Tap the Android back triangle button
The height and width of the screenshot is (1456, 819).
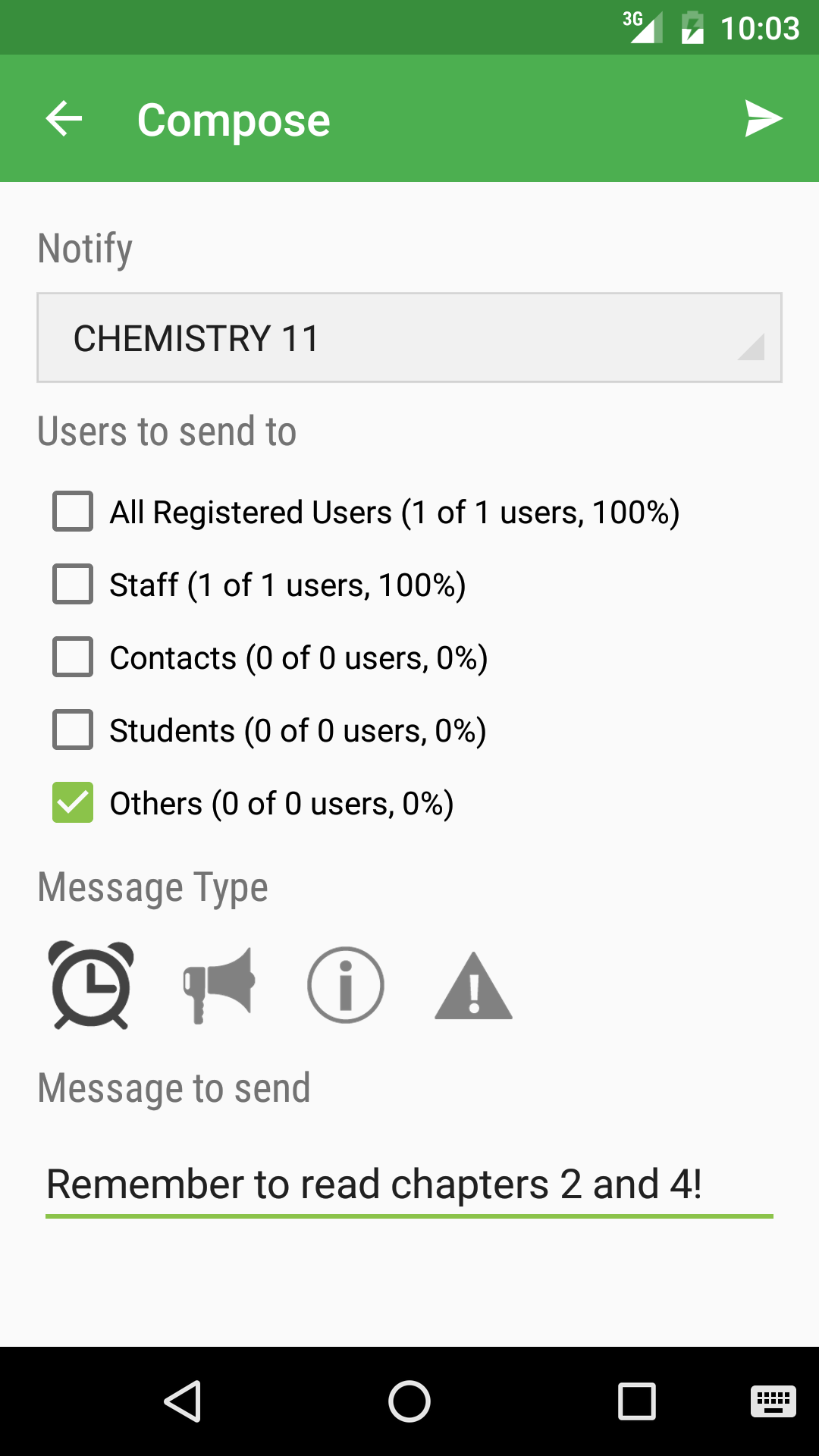click(182, 1401)
